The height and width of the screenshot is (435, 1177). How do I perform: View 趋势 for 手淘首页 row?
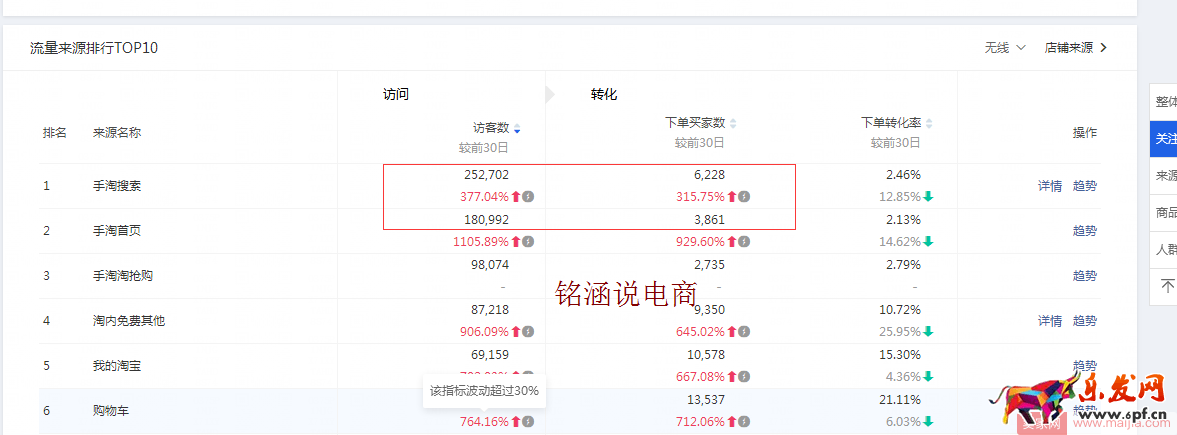click(1085, 231)
